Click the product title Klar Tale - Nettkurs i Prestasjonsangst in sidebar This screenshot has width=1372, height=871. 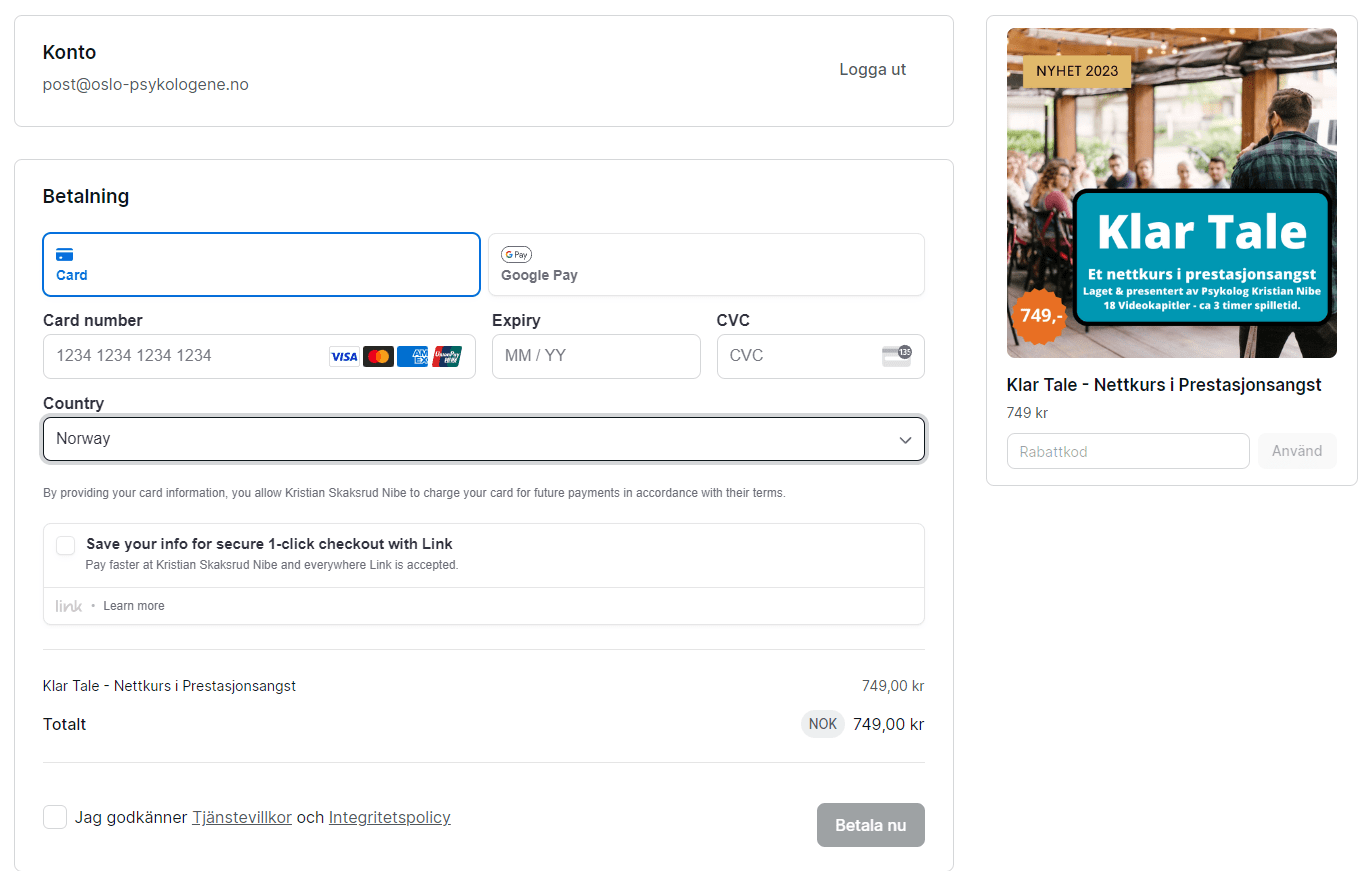[x=1164, y=385]
